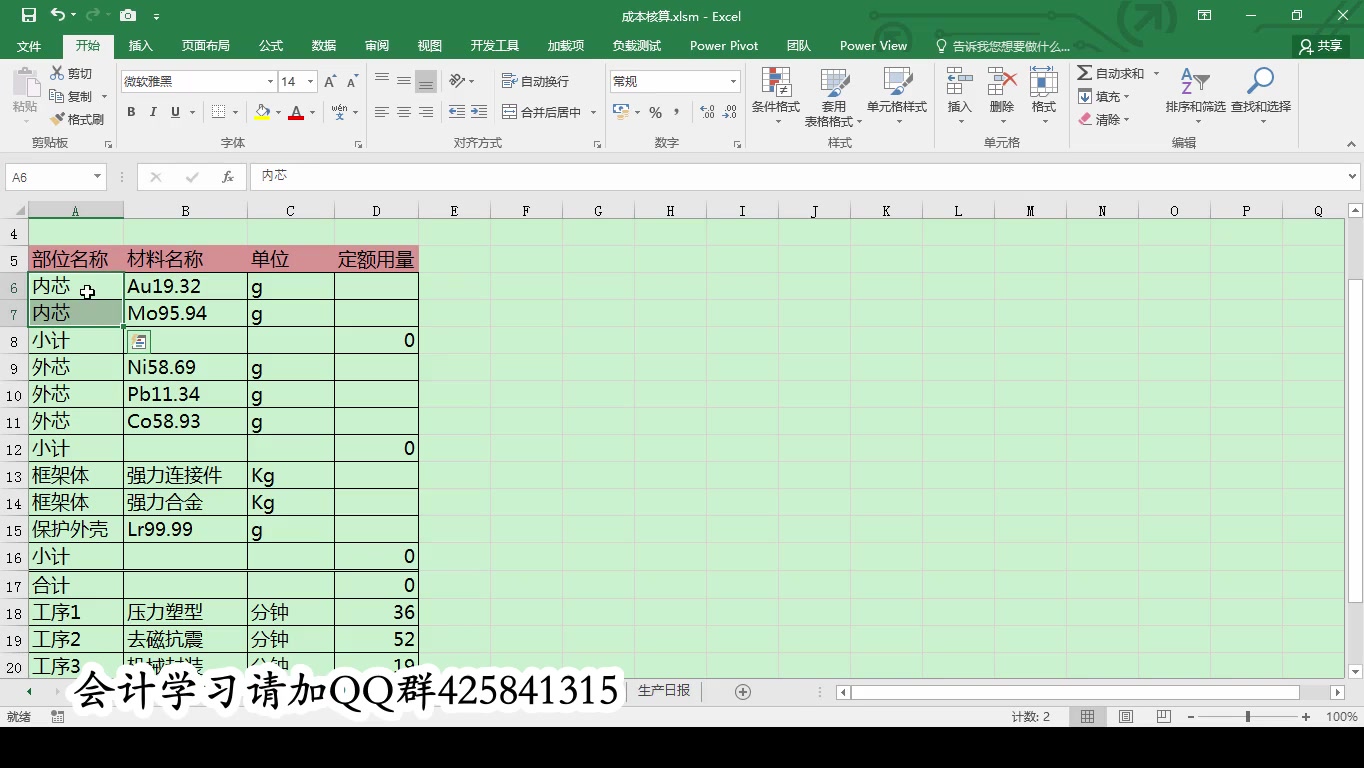The height and width of the screenshot is (768, 1364).
Task: Align text to the top
Action: point(382,81)
